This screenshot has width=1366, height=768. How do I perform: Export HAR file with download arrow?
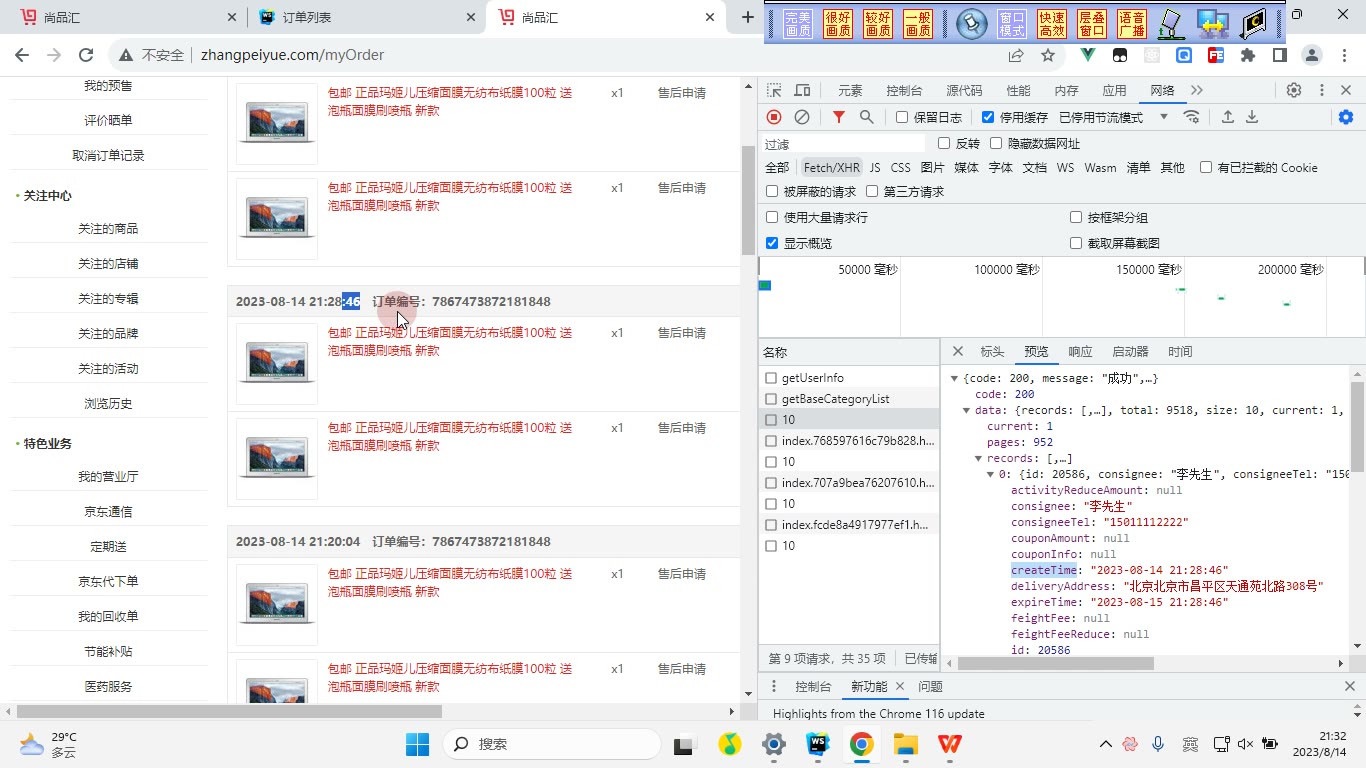point(1252,117)
